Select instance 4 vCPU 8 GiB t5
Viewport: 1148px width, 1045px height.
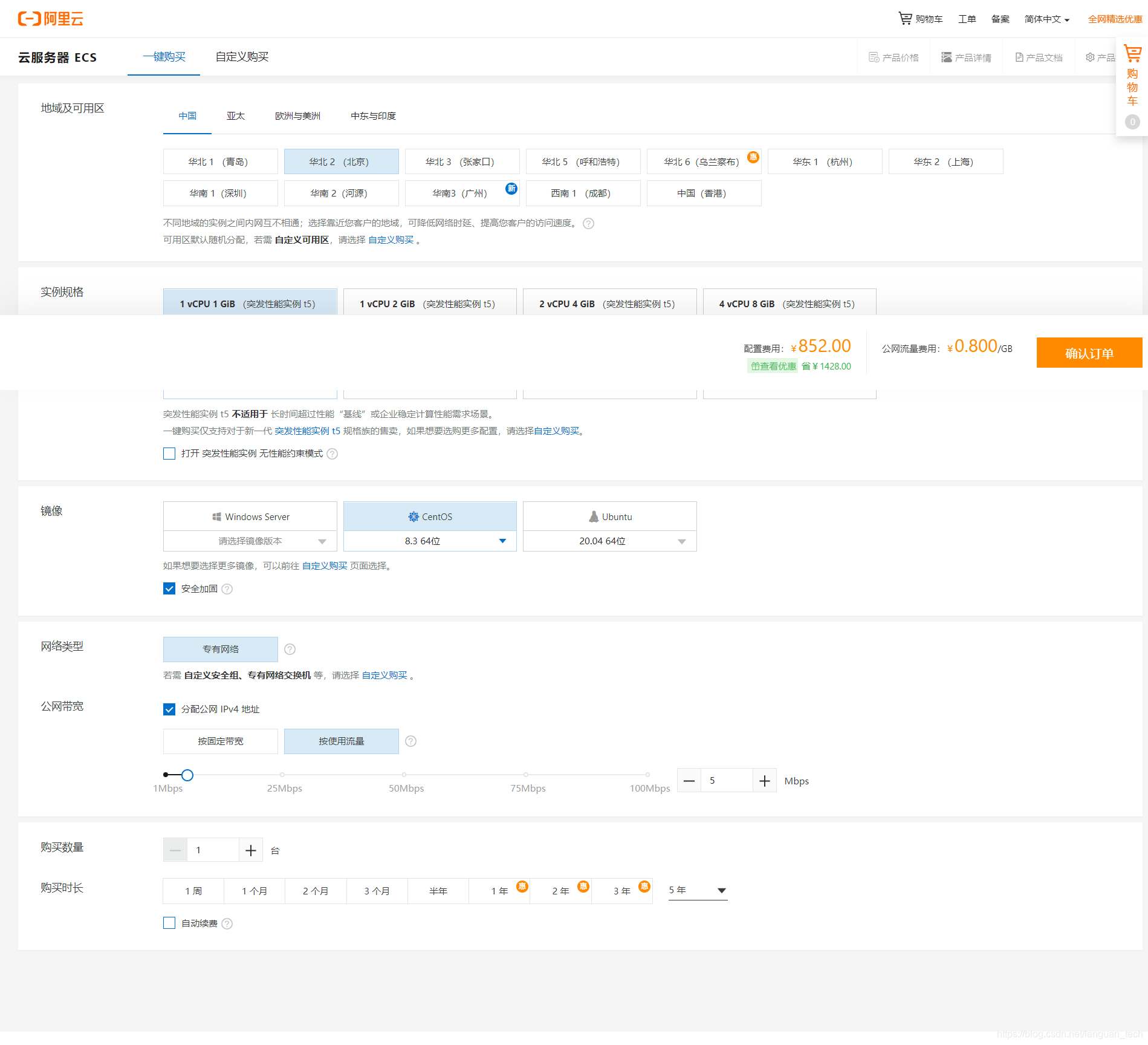point(790,302)
